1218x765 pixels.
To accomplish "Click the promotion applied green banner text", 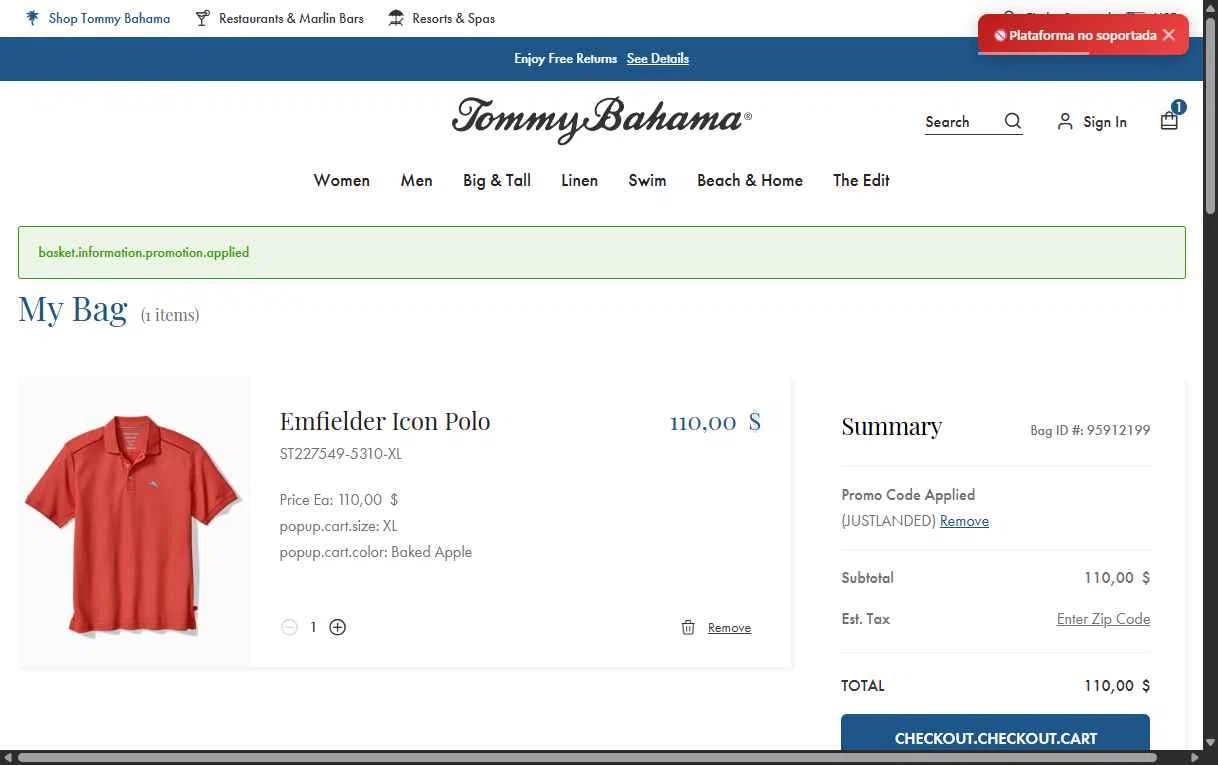I will (144, 252).
